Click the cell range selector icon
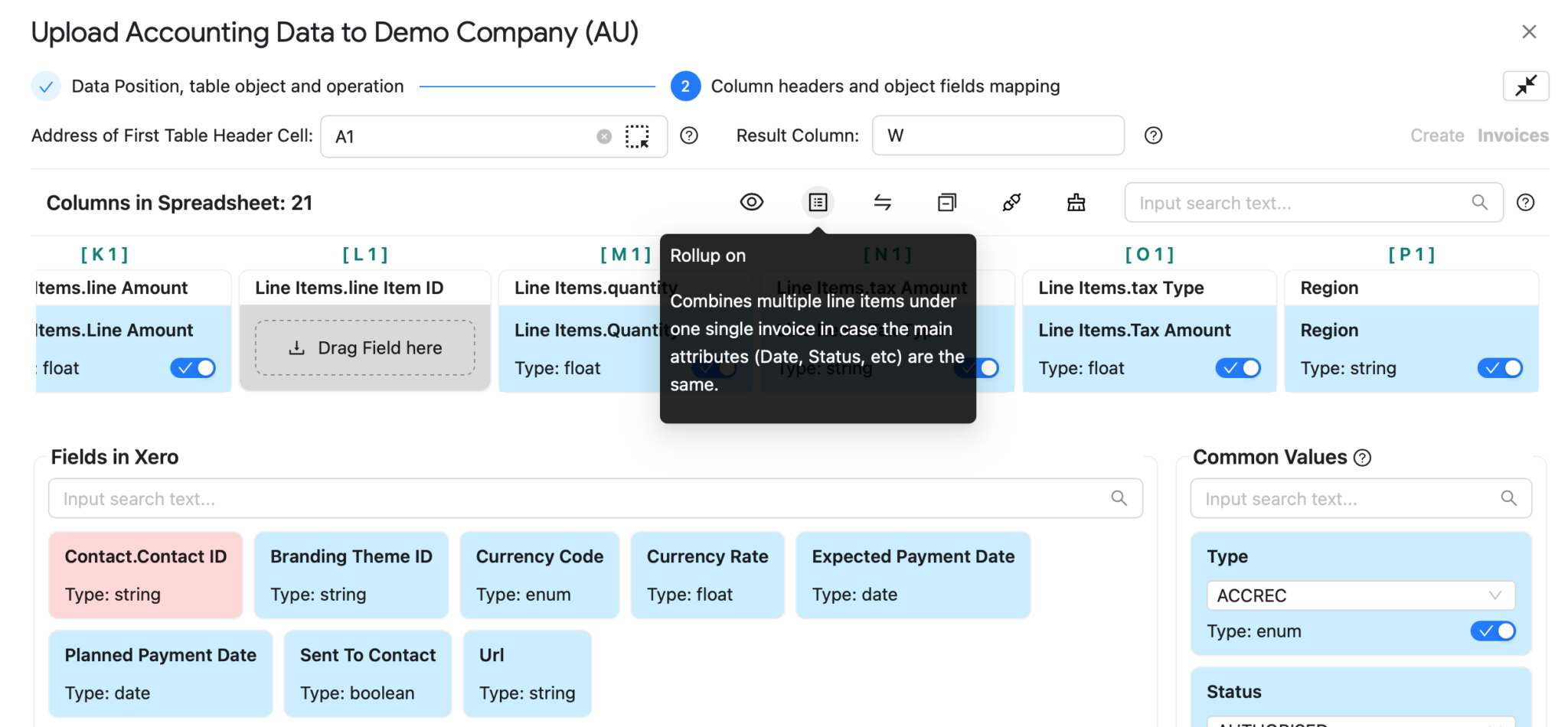 coord(637,136)
